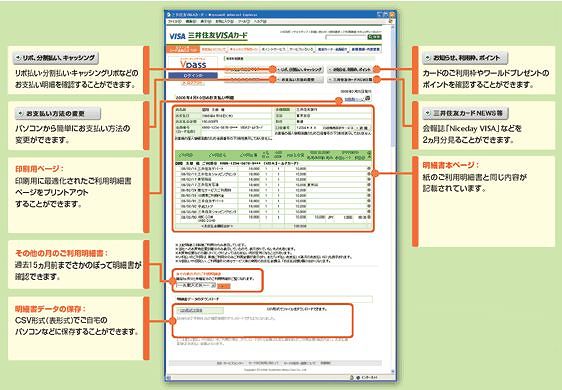Click the CSV形式で保存 download button
562x390 pixels.
(200, 310)
